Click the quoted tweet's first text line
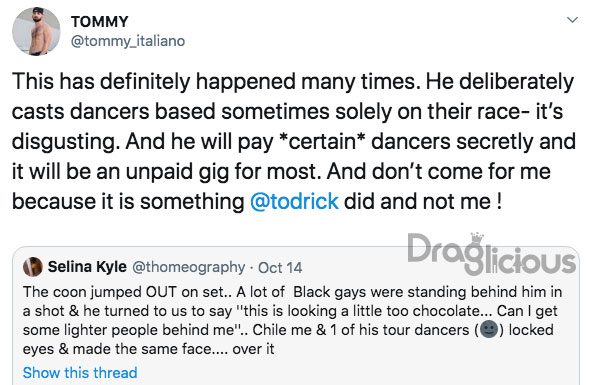The height and width of the screenshot is (385, 592). (292, 292)
